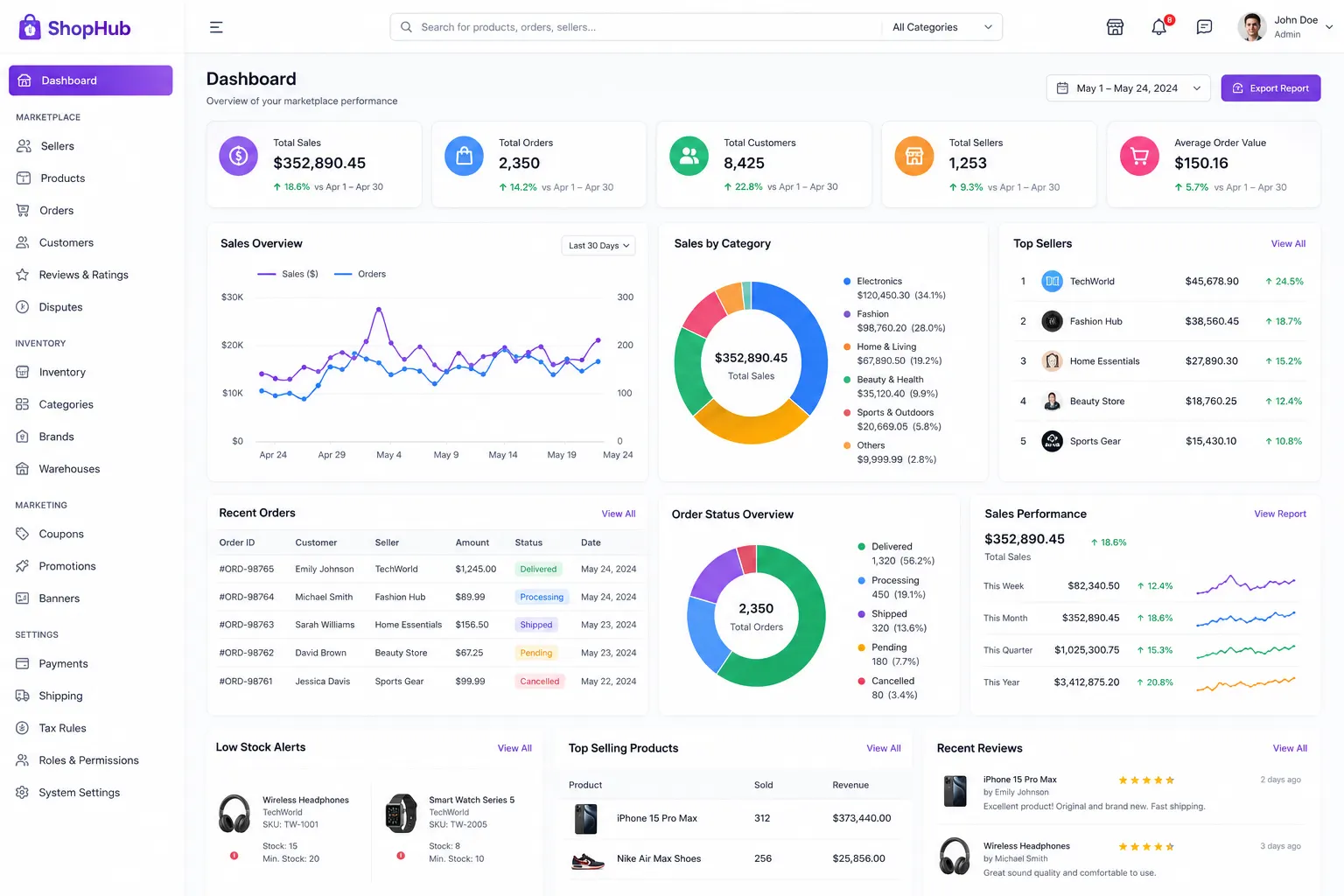Click the Sales ($) legend line

267,274
